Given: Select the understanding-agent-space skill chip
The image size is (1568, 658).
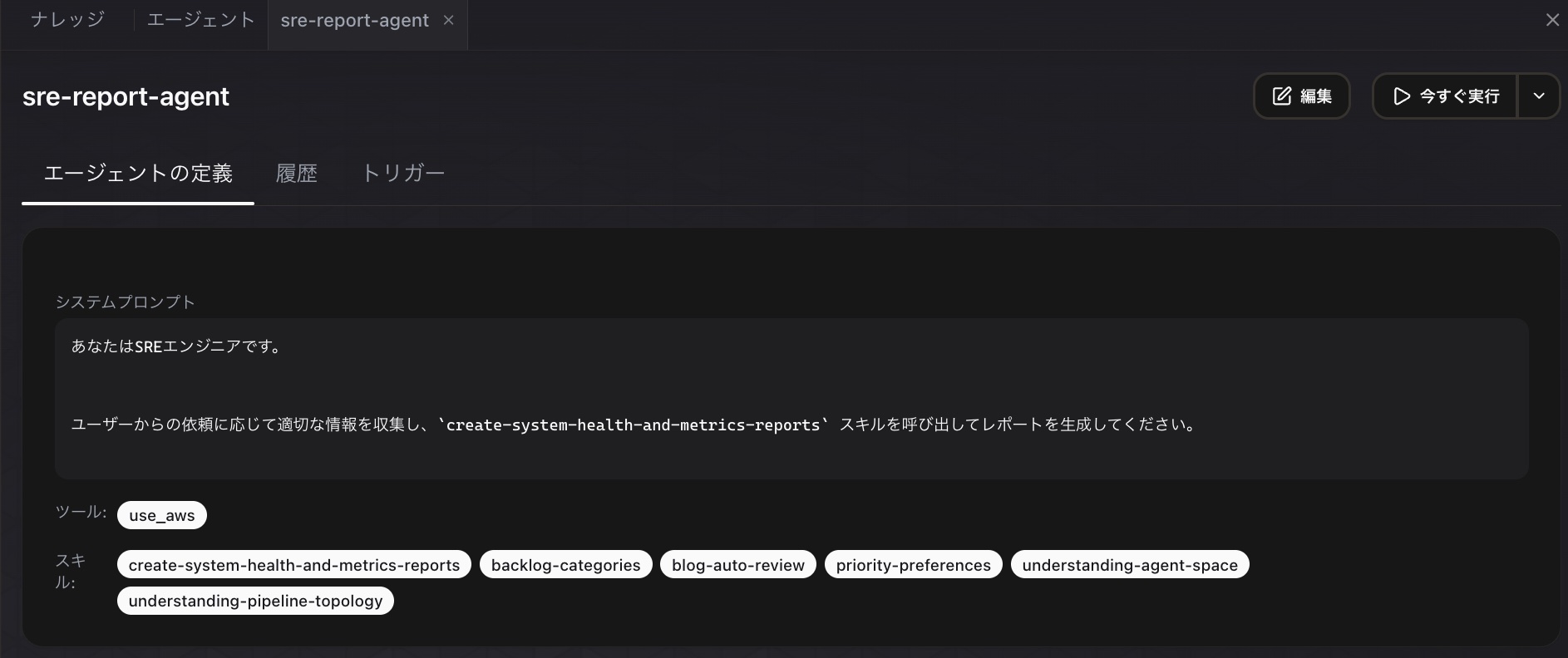Looking at the screenshot, I should [x=1130, y=565].
